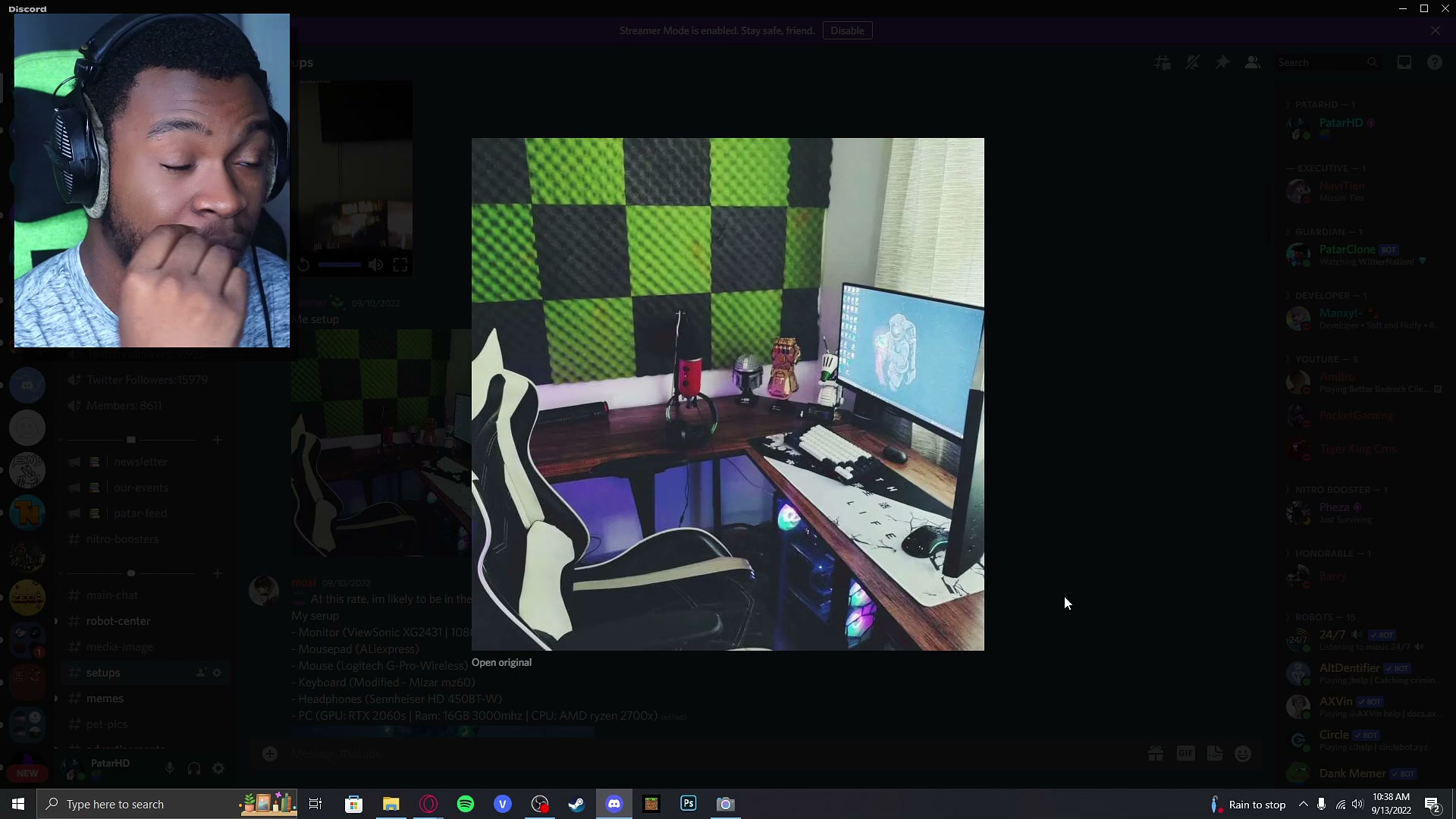Open User Settings gear in user panel
1456x819 pixels.
[218, 769]
